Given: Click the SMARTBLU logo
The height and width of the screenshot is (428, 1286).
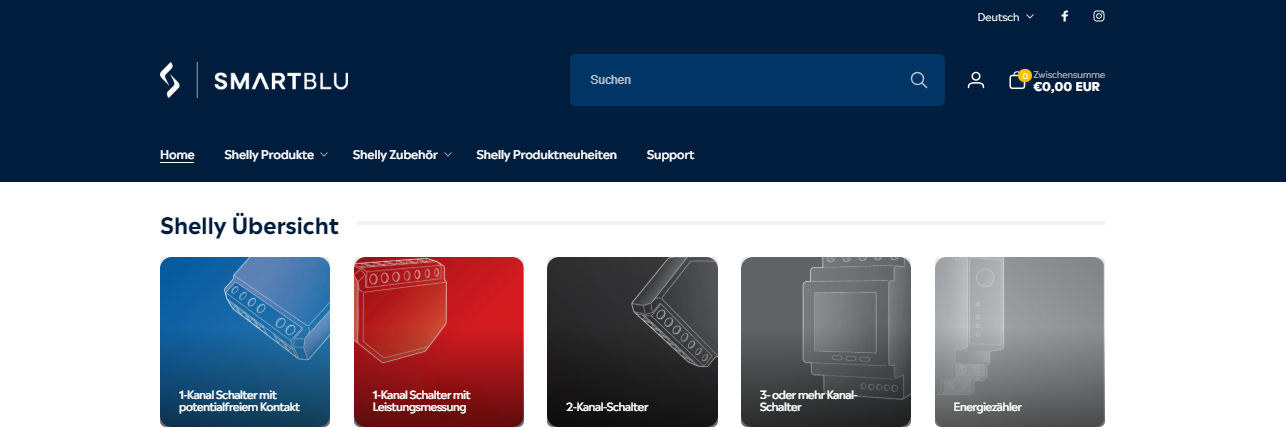Looking at the screenshot, I should click(x=254, y=80).
